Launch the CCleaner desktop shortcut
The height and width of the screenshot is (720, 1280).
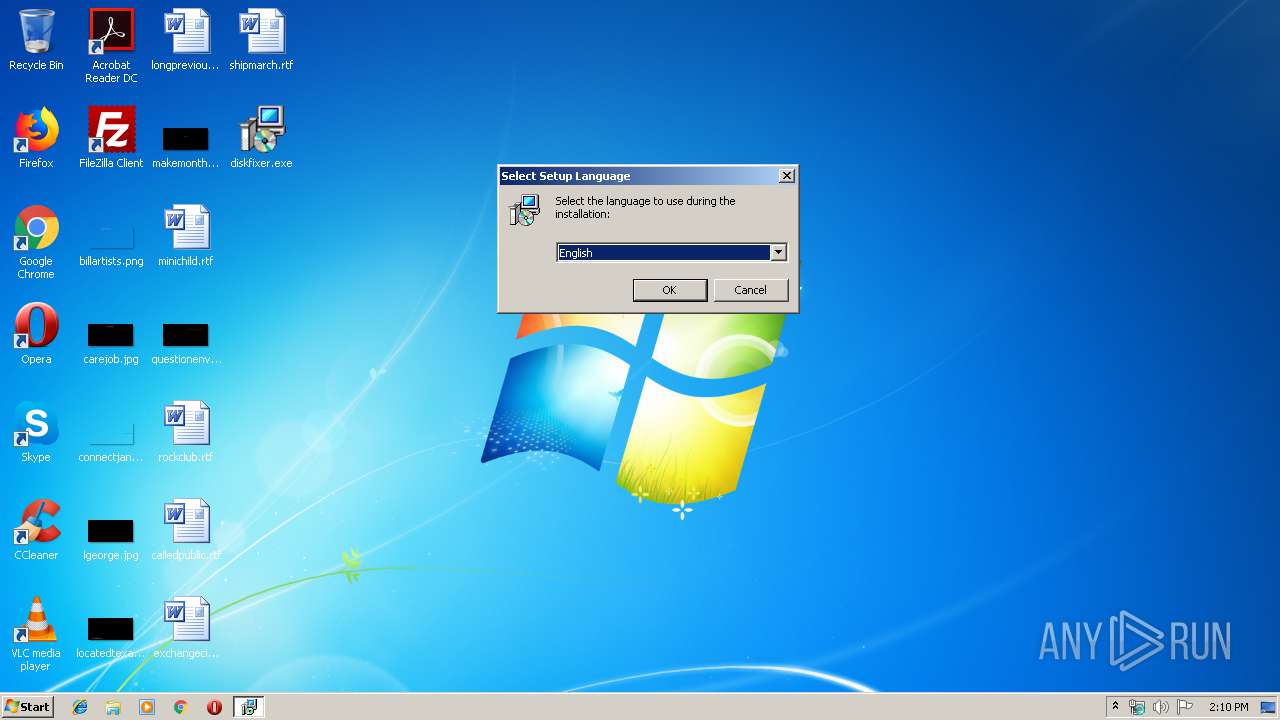[x=36, y=530]
